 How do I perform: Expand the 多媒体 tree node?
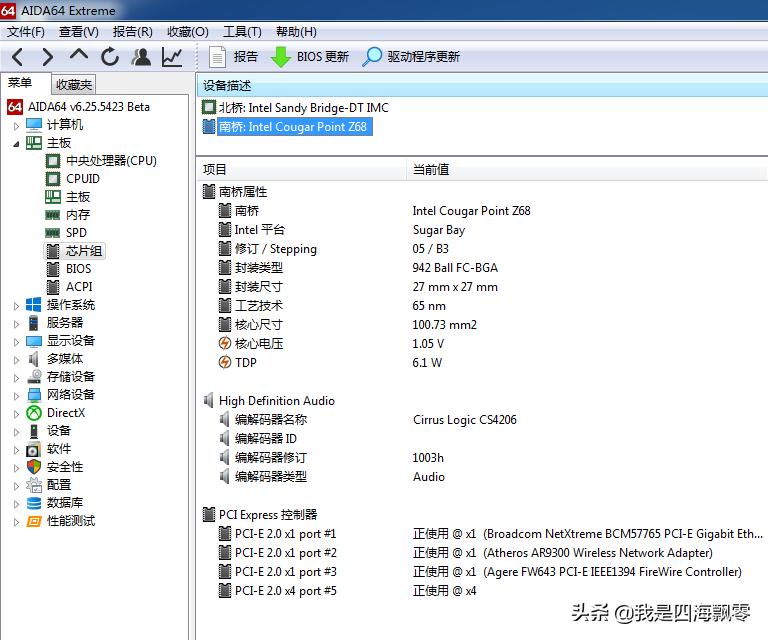tap(16, 360)
